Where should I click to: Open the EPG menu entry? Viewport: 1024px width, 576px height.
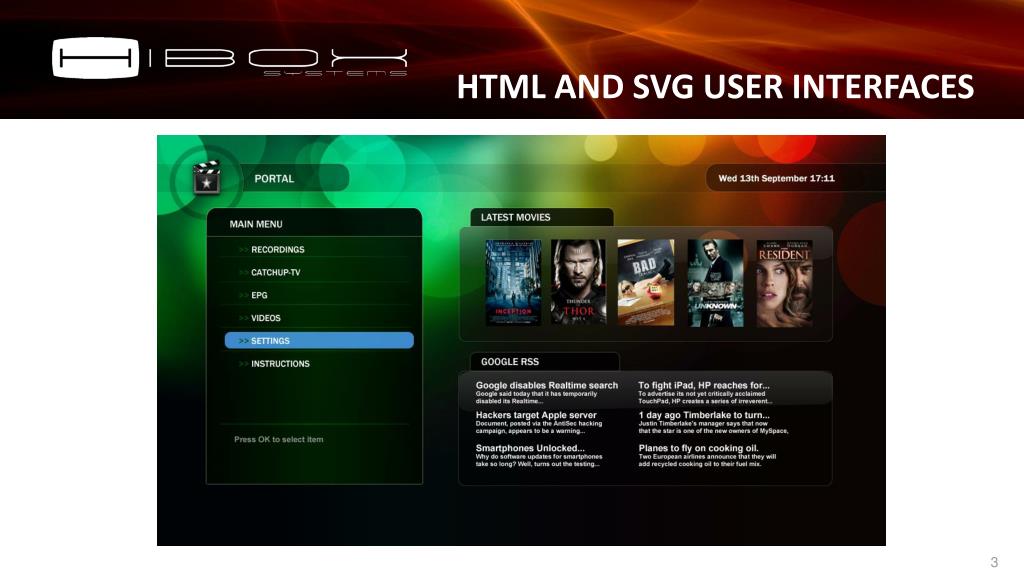[x=259, y=295]
